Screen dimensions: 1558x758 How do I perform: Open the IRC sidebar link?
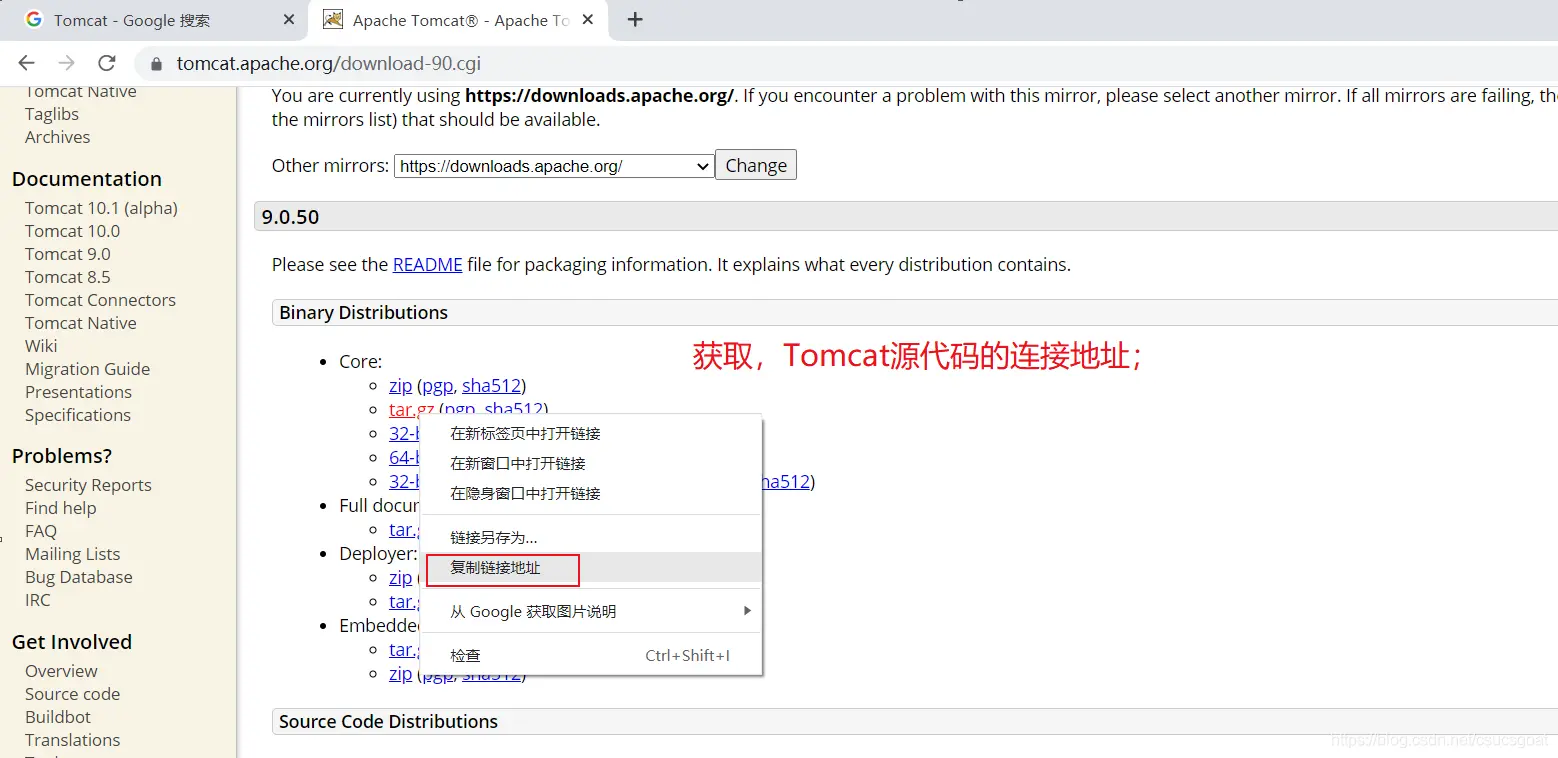point(38,600)
